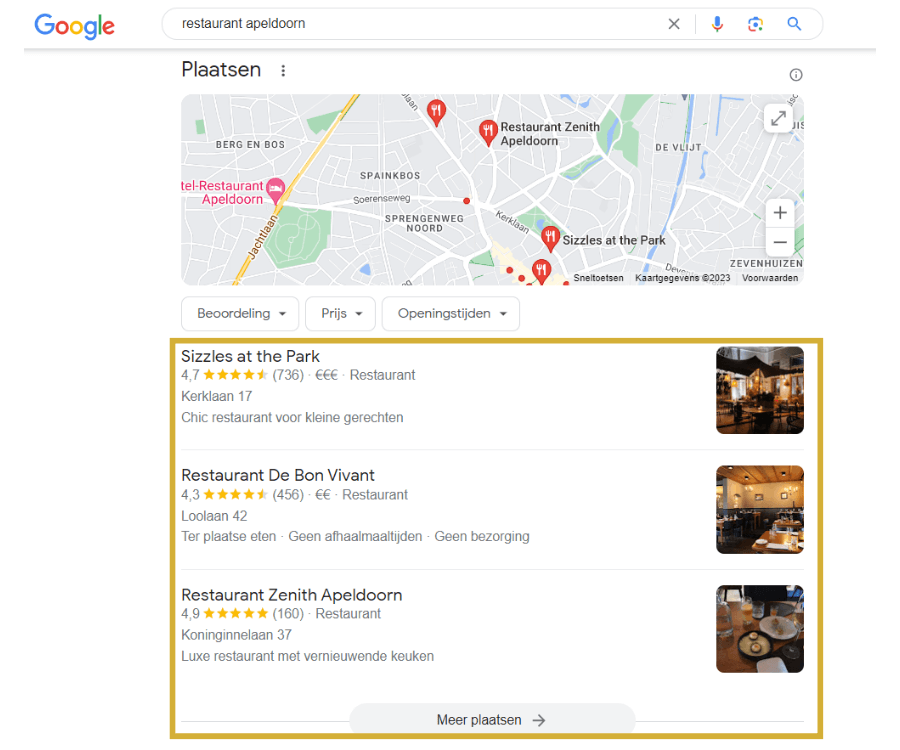Click the Restaurant Zenith Apeldoorn map pin

coord(488,132)
